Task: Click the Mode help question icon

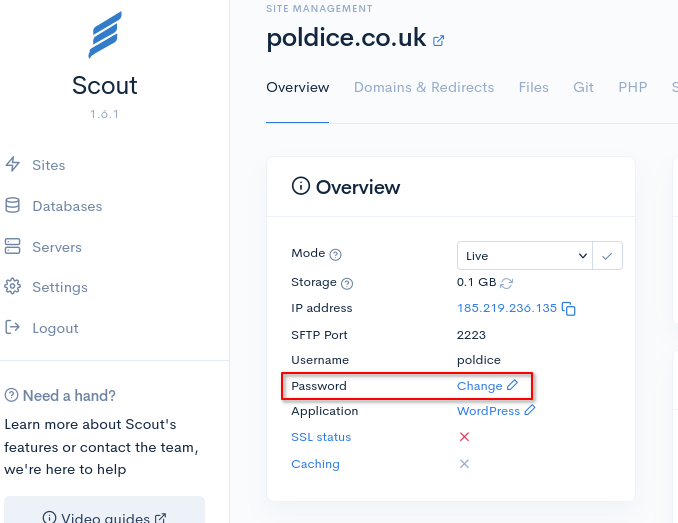Action: click(336, 255)
